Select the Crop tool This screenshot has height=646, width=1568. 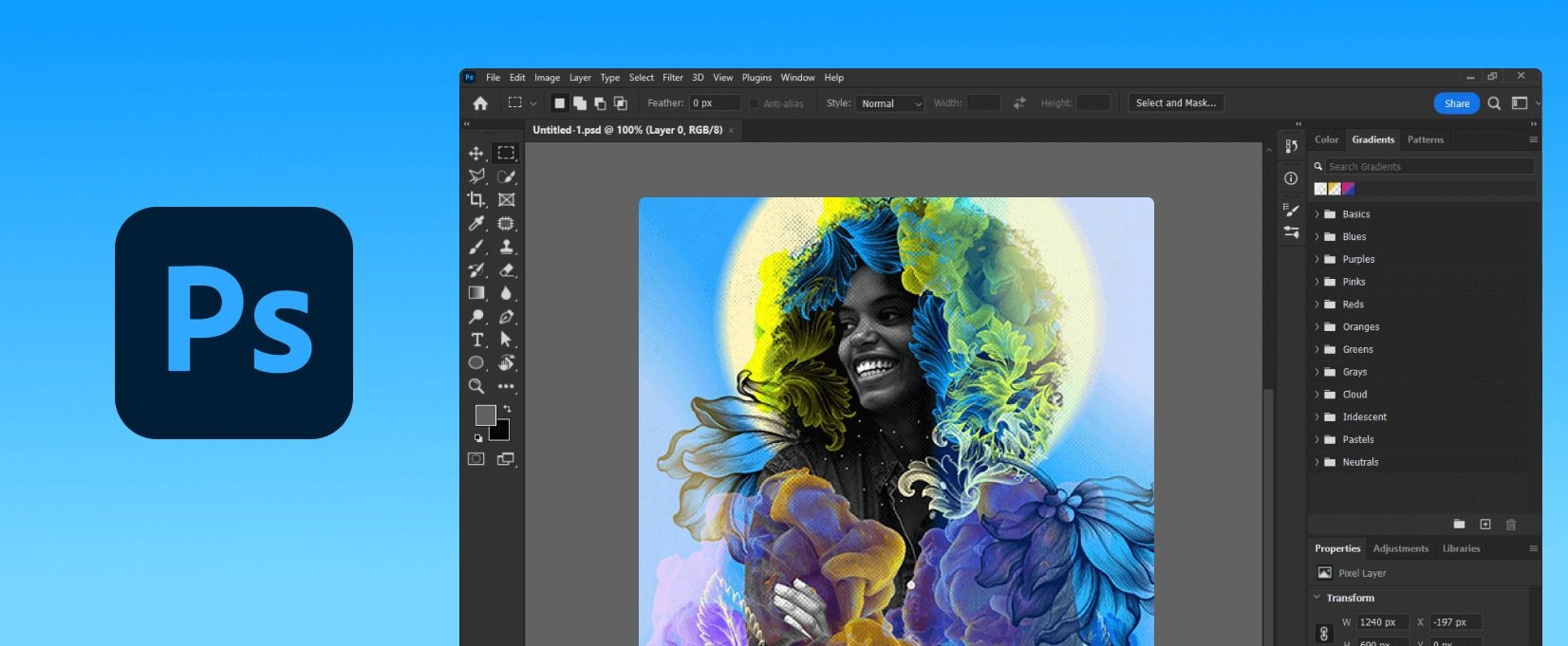click(476, 199)
